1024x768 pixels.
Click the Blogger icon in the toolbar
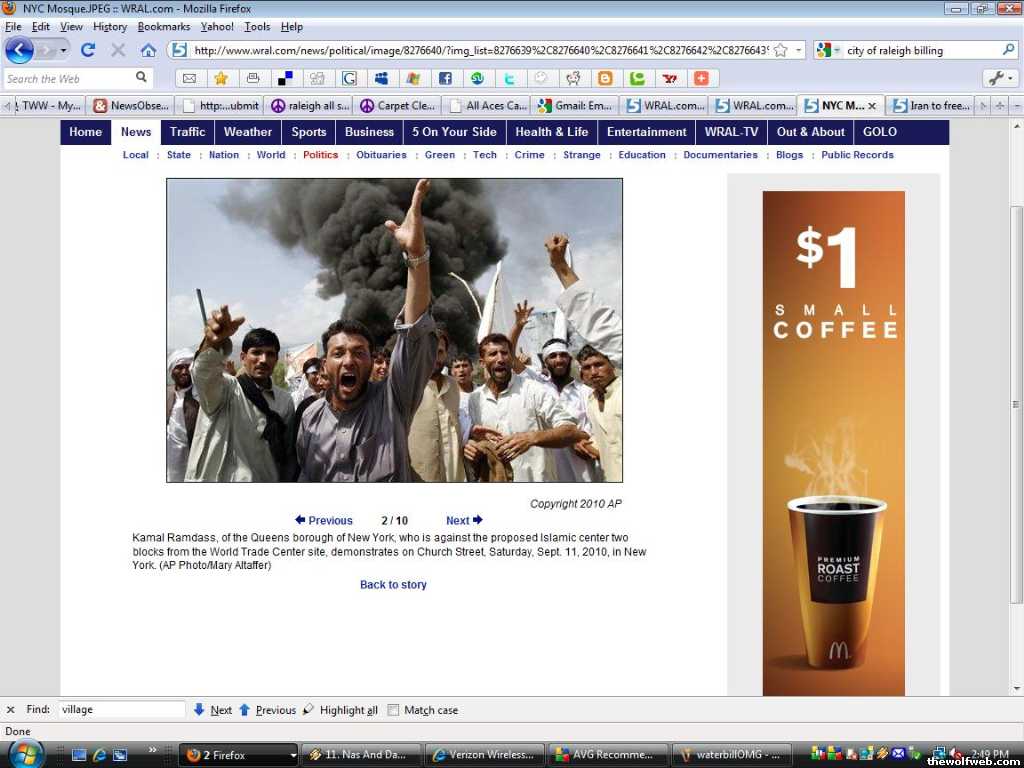(x=605, y=78)
